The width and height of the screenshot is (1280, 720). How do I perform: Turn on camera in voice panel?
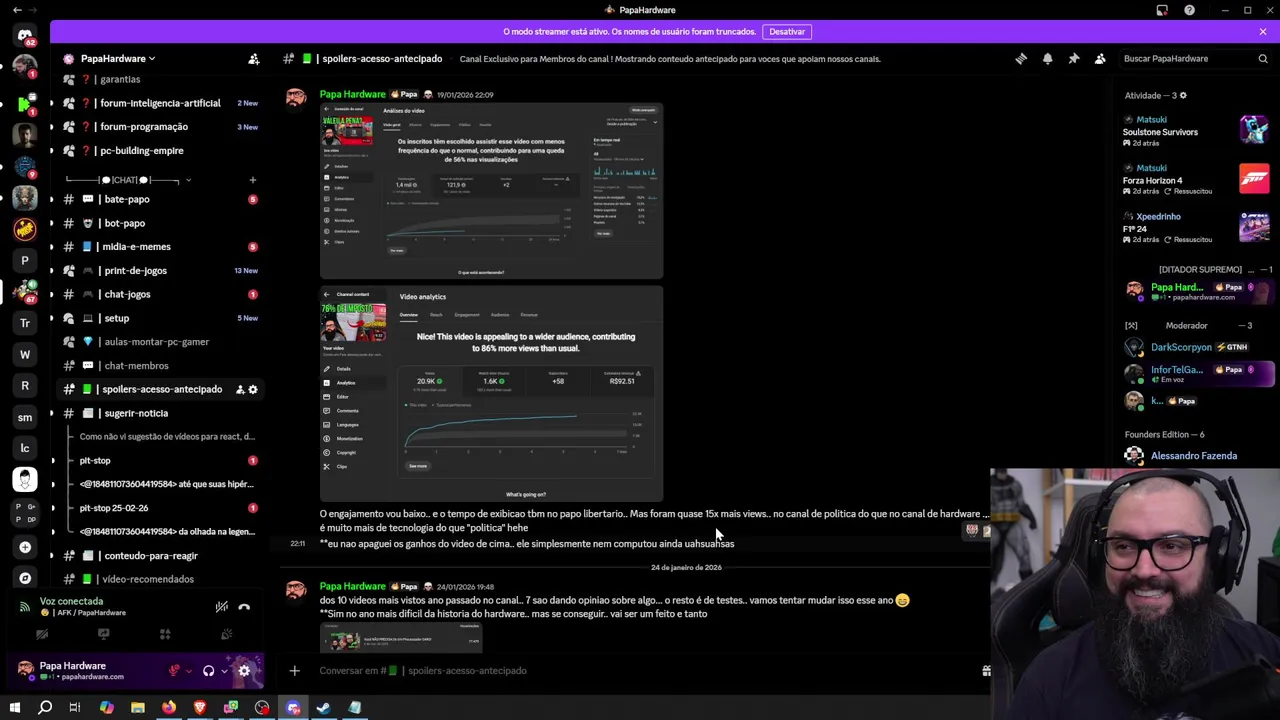click(42, 634)
